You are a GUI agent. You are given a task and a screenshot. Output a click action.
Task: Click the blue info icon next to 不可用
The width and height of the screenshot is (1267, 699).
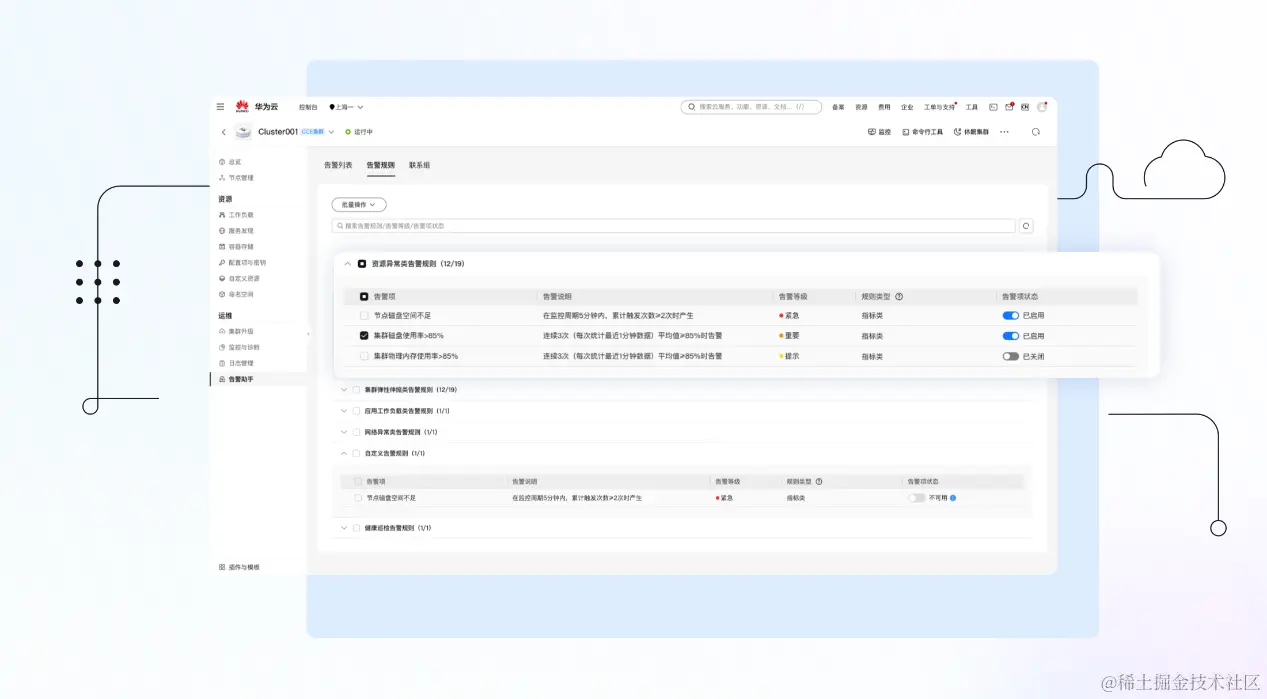click(953, 498)
